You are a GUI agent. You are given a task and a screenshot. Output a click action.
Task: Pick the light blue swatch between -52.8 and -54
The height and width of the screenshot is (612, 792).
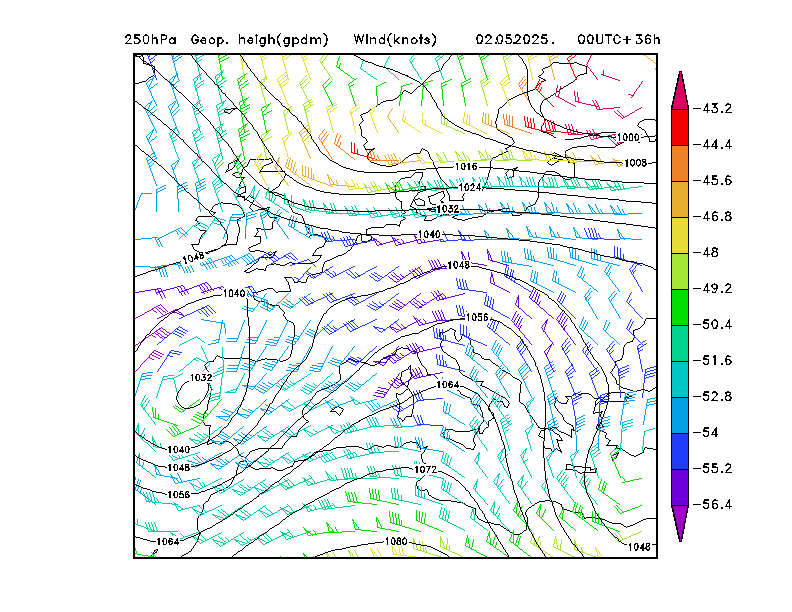[x=680, y=415]
